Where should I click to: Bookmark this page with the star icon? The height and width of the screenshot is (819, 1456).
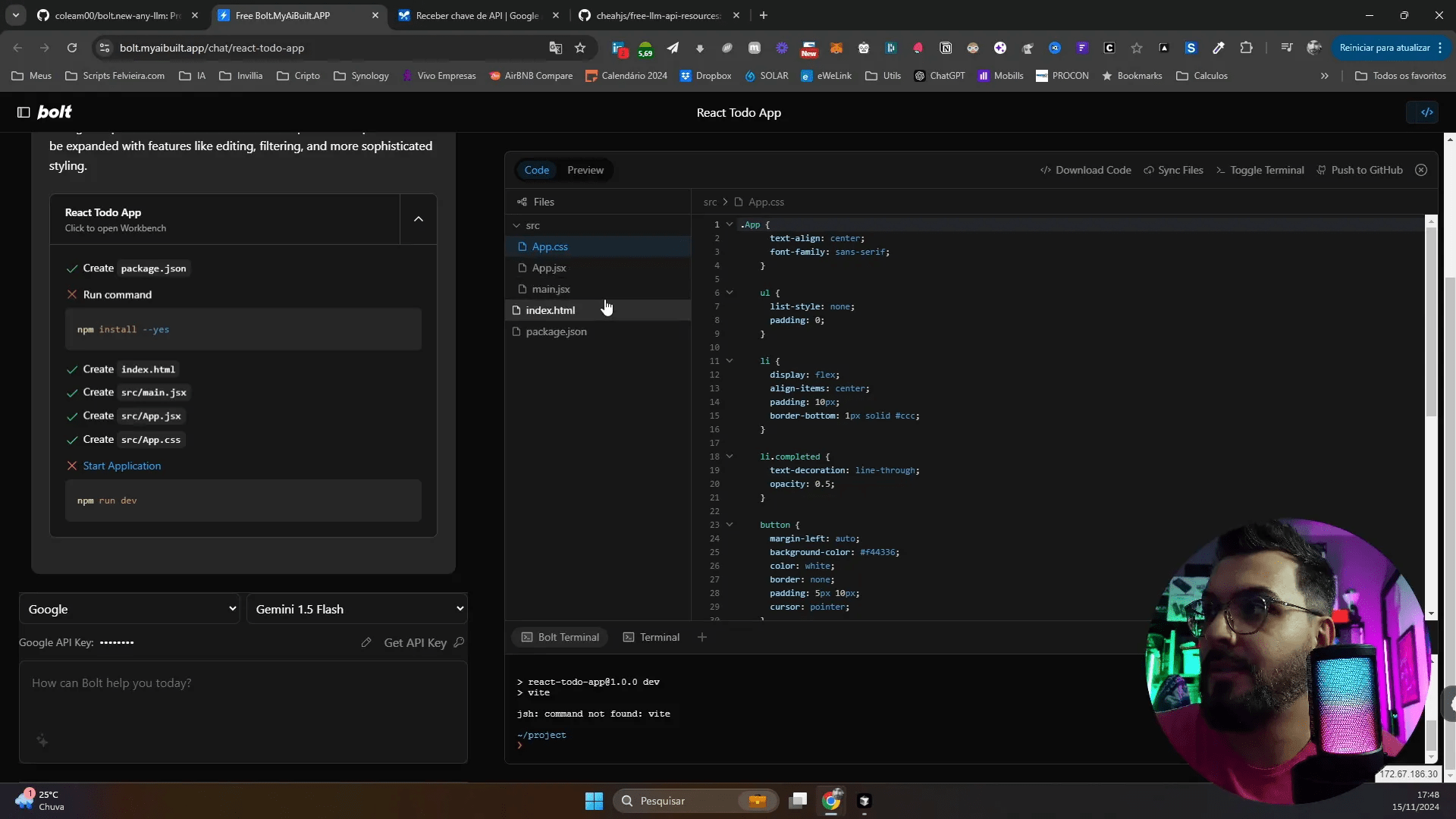point(580,48)
